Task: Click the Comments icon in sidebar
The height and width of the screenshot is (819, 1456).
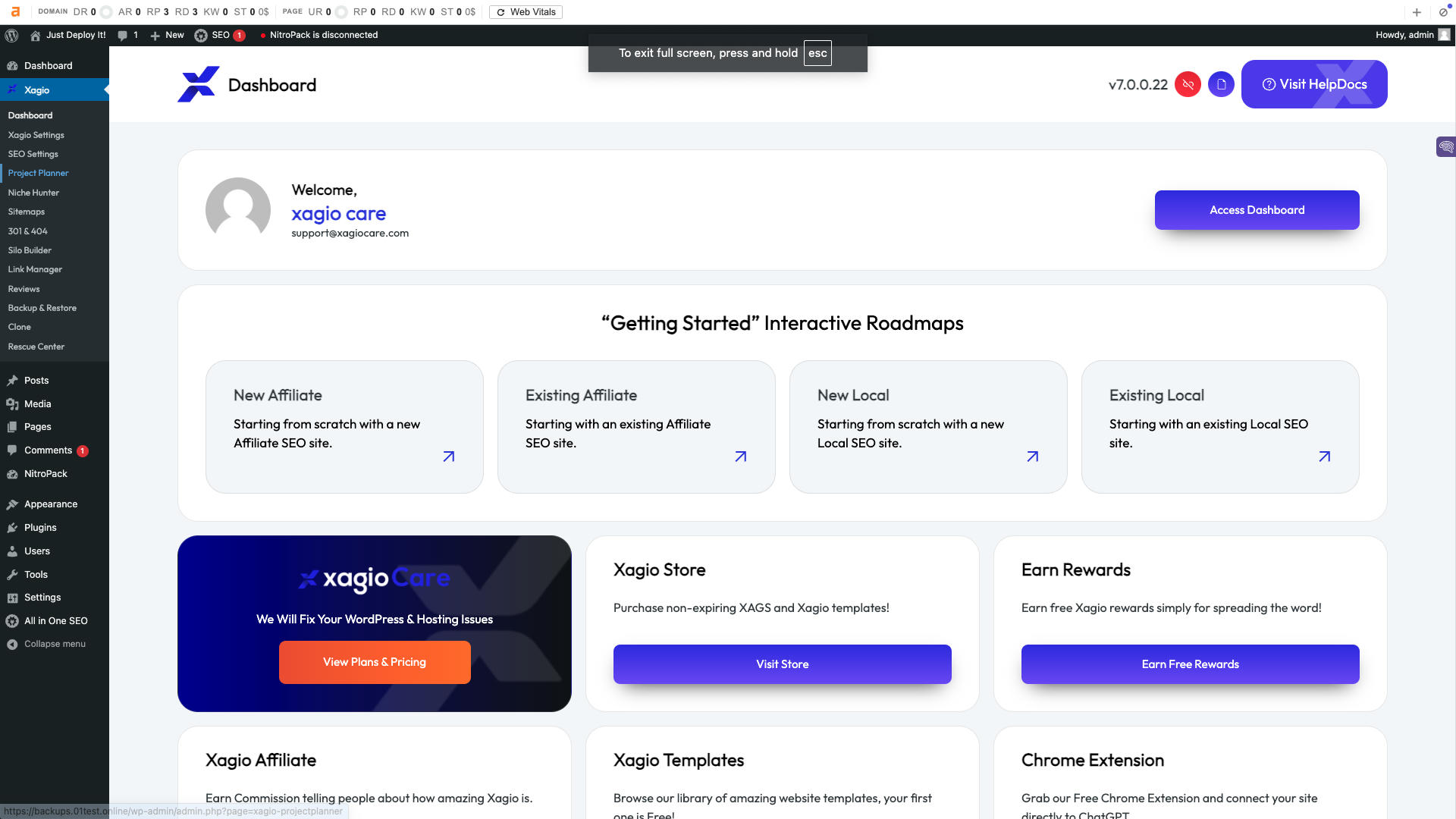Action: point(12,450)
